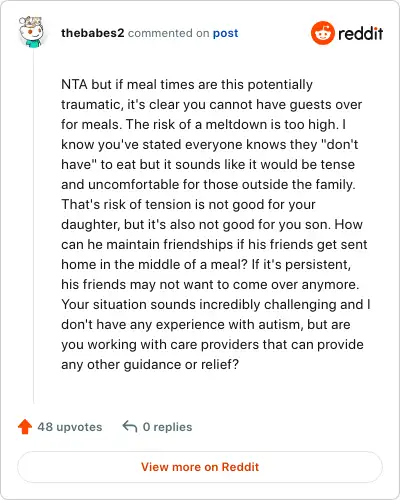Click the line starting "Your situation sounds incredibly"
Image resolution: width=400 pixels, height=500 pixels.
point(216,304)
